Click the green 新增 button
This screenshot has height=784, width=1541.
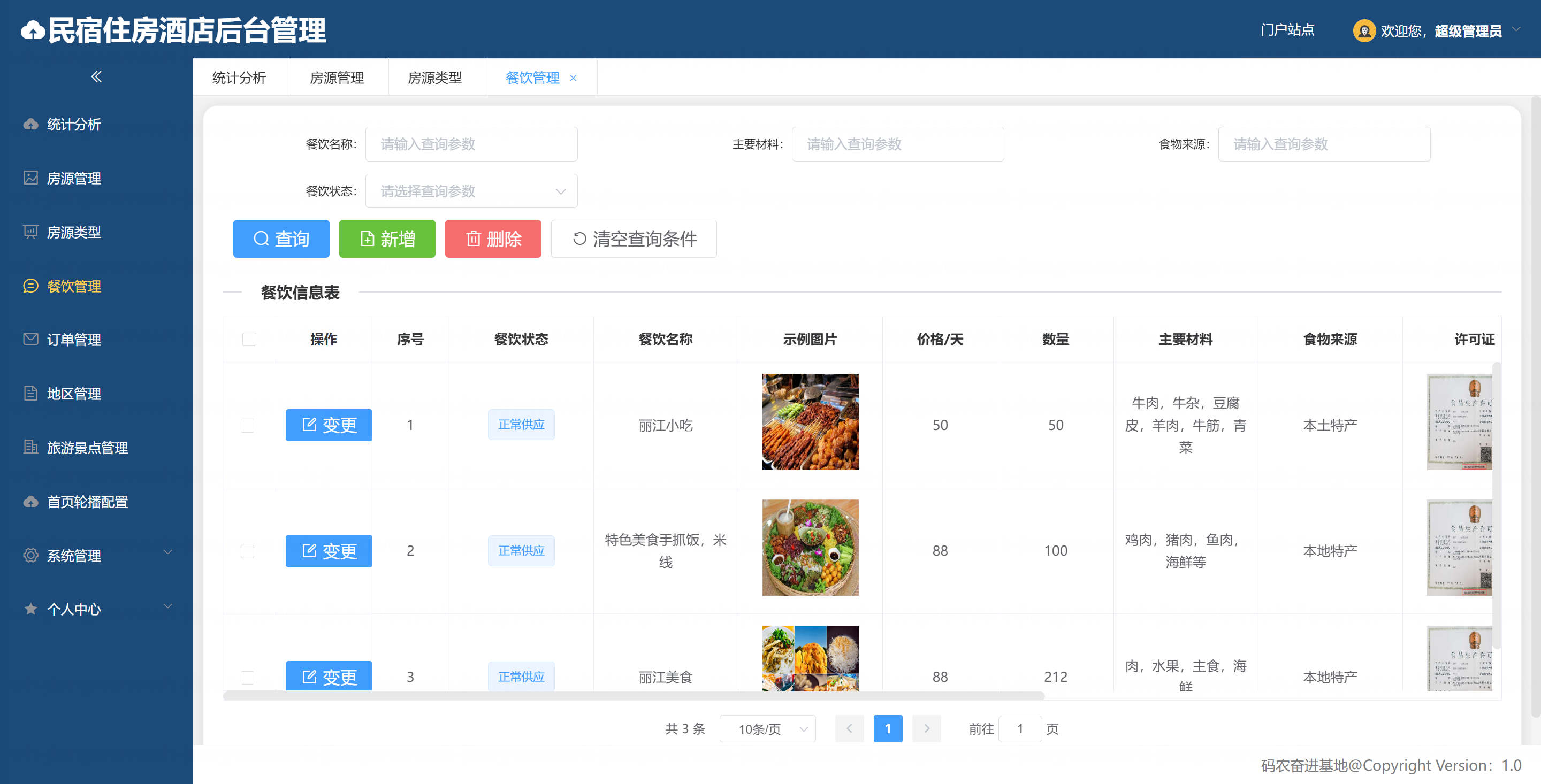(x=386, y=239)
